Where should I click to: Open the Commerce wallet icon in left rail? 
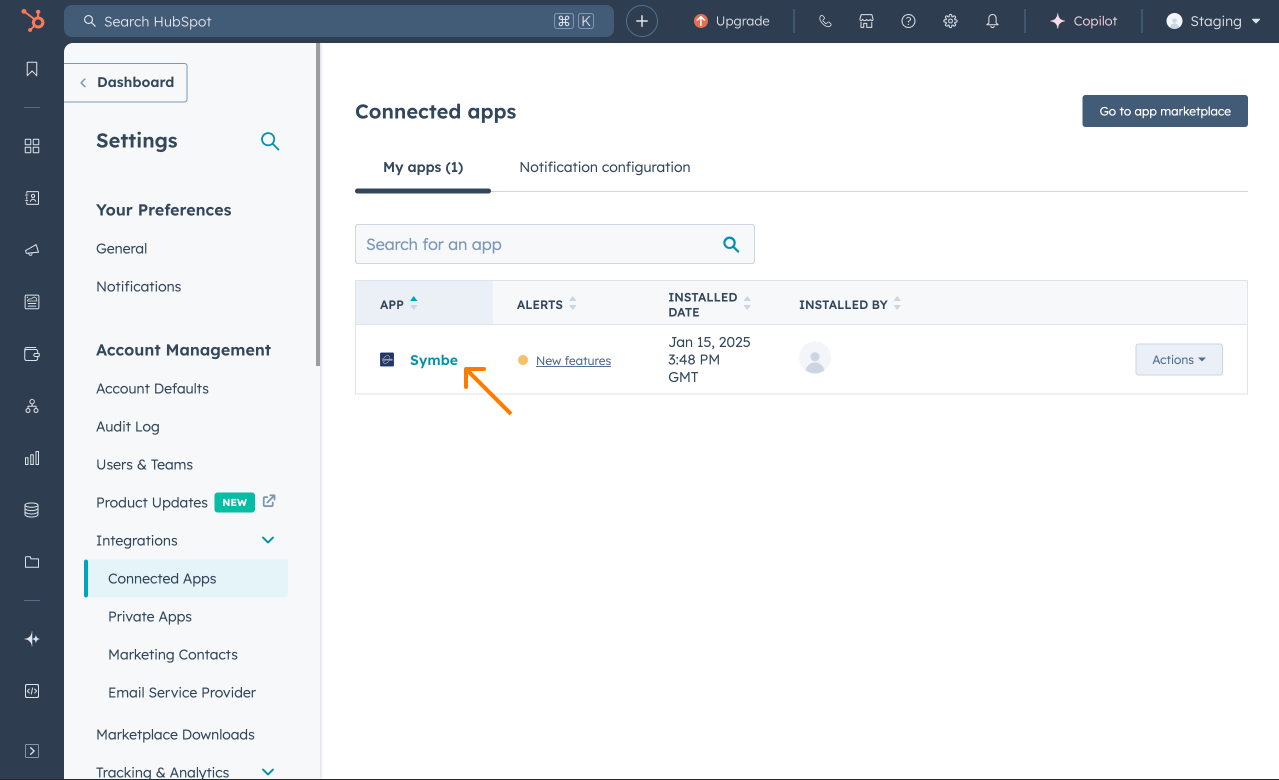tap(32, 354)
